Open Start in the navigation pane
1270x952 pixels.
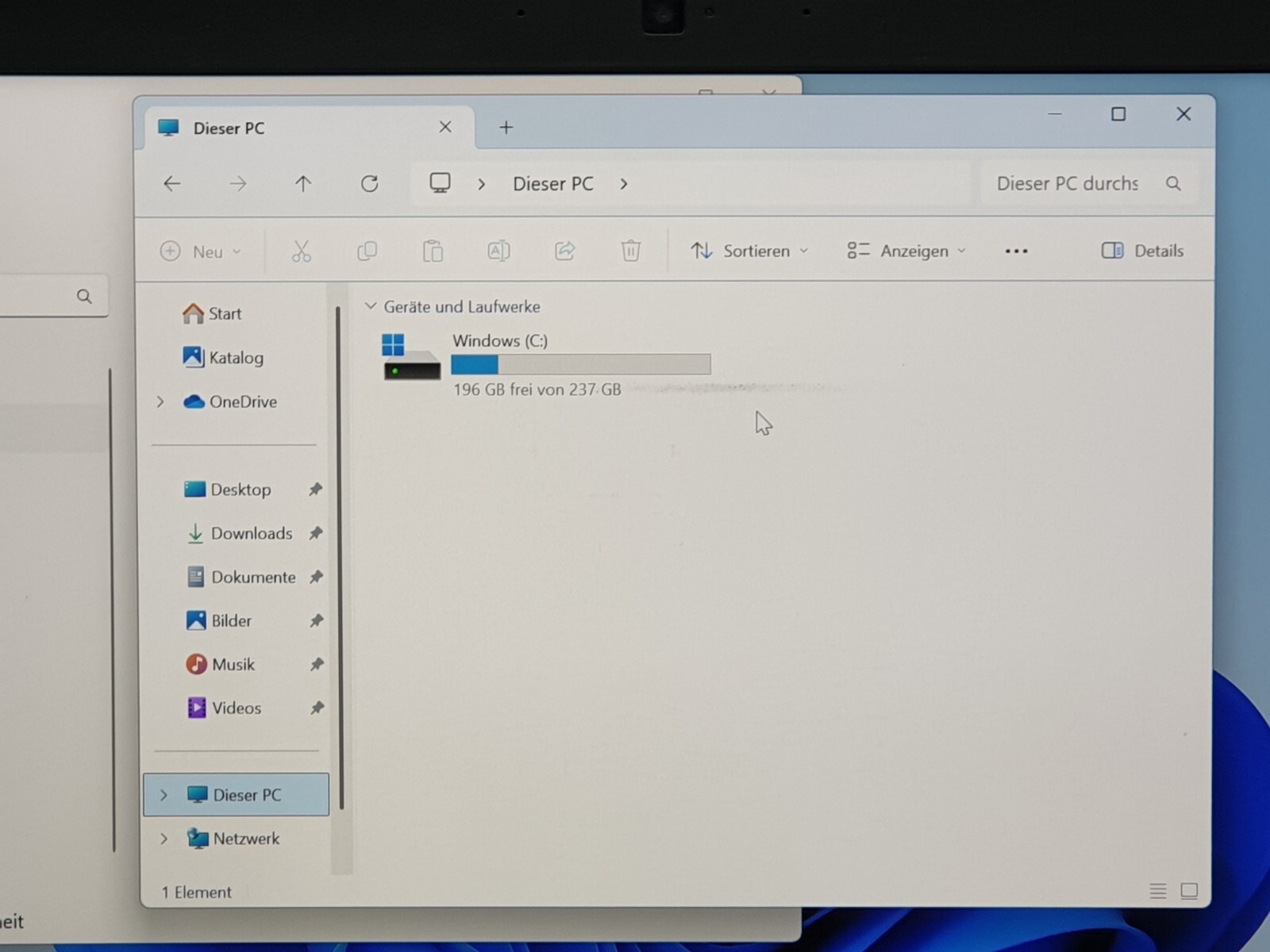212,314
